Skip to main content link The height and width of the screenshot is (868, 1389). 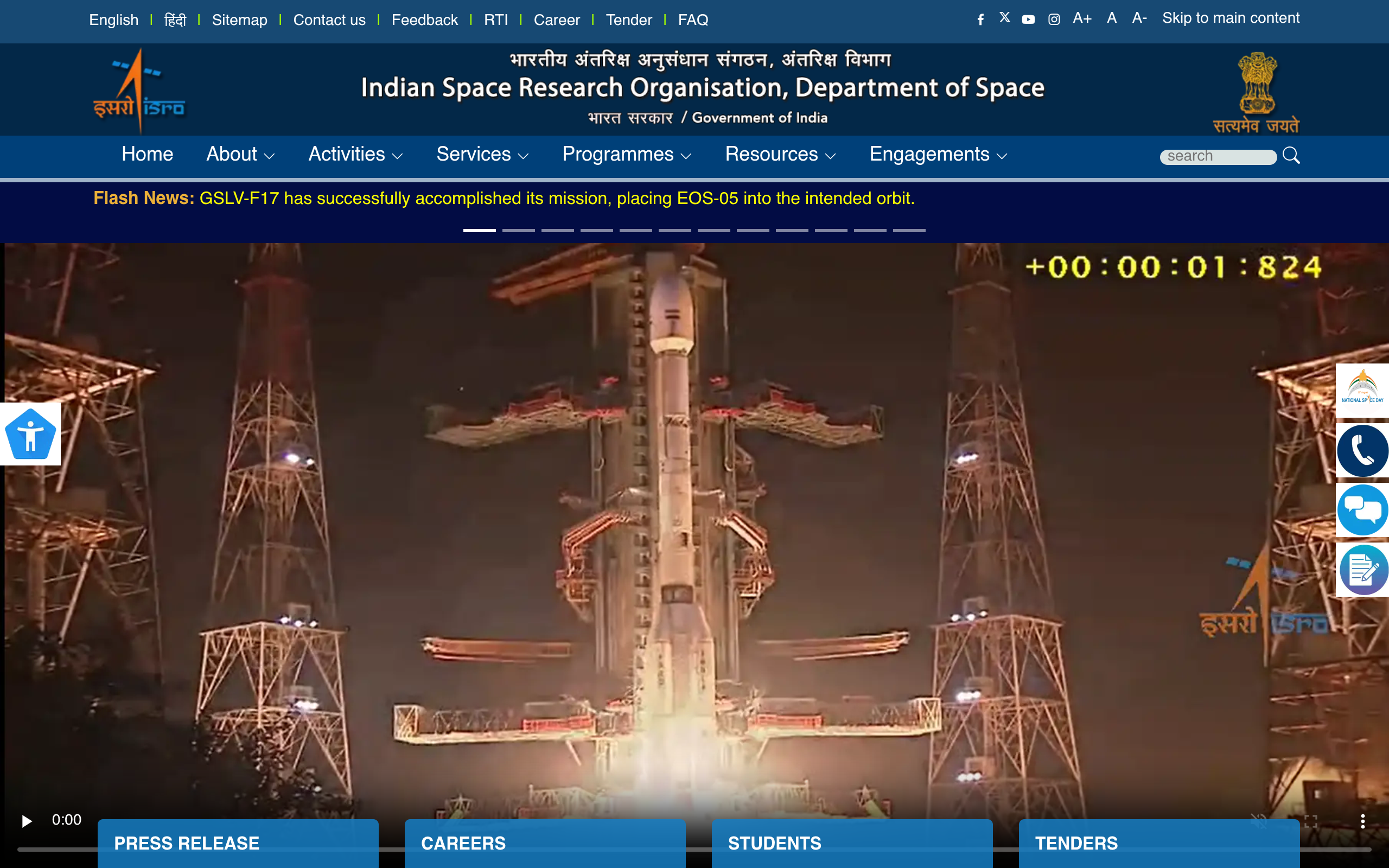(x=1231, y=18)
